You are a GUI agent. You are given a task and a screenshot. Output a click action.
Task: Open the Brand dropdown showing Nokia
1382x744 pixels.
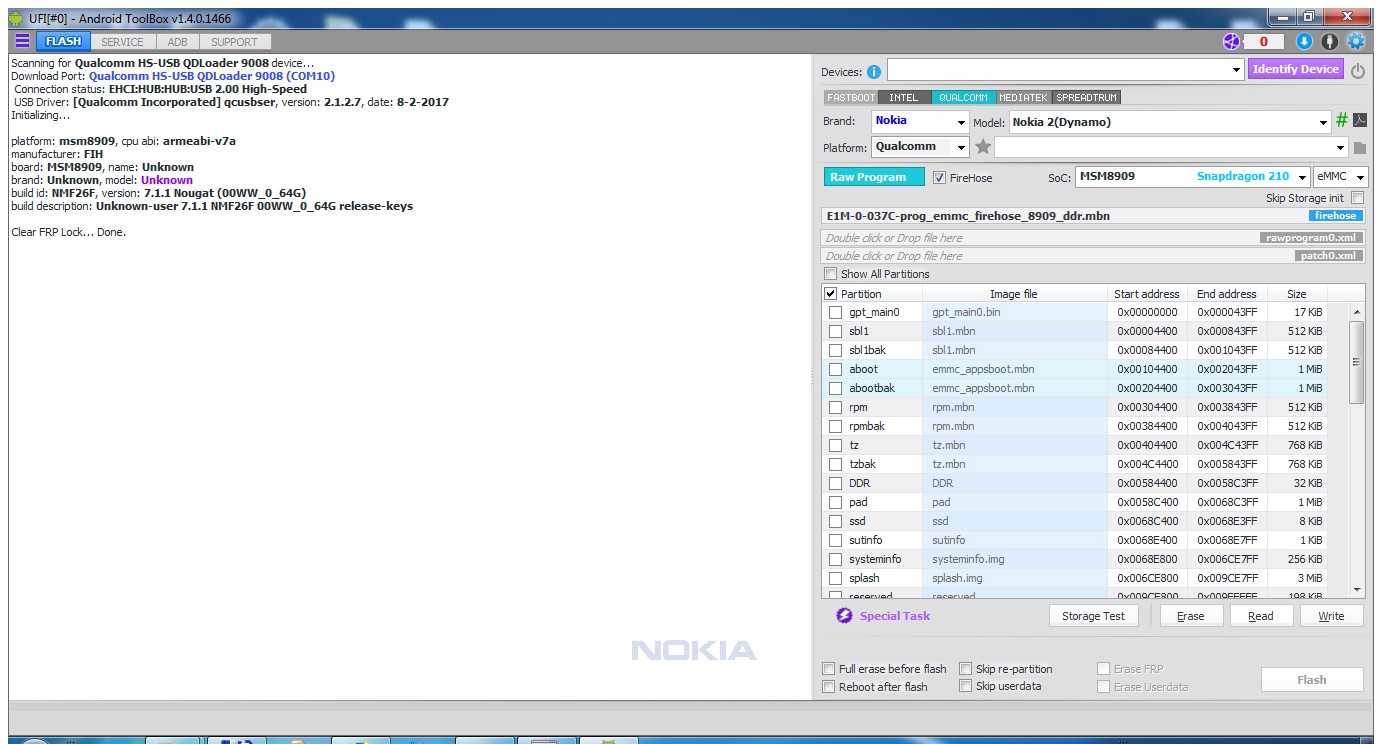[x=961, y=122]
